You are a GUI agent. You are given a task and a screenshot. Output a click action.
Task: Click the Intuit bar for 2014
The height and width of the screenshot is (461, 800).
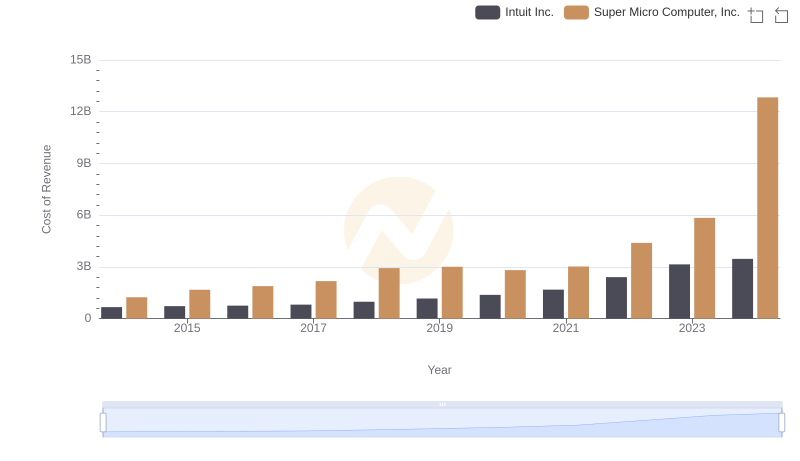[111, 313]
